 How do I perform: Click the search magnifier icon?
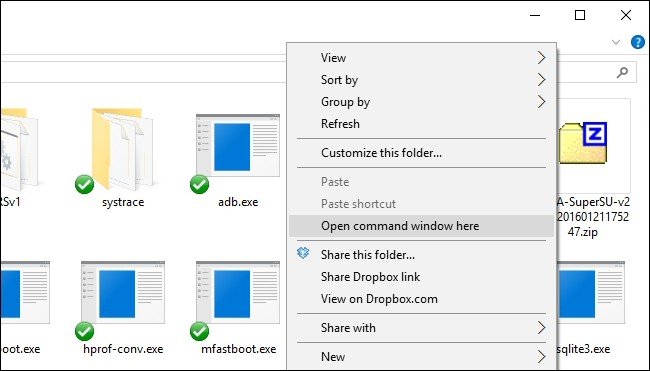click(622, 73)
